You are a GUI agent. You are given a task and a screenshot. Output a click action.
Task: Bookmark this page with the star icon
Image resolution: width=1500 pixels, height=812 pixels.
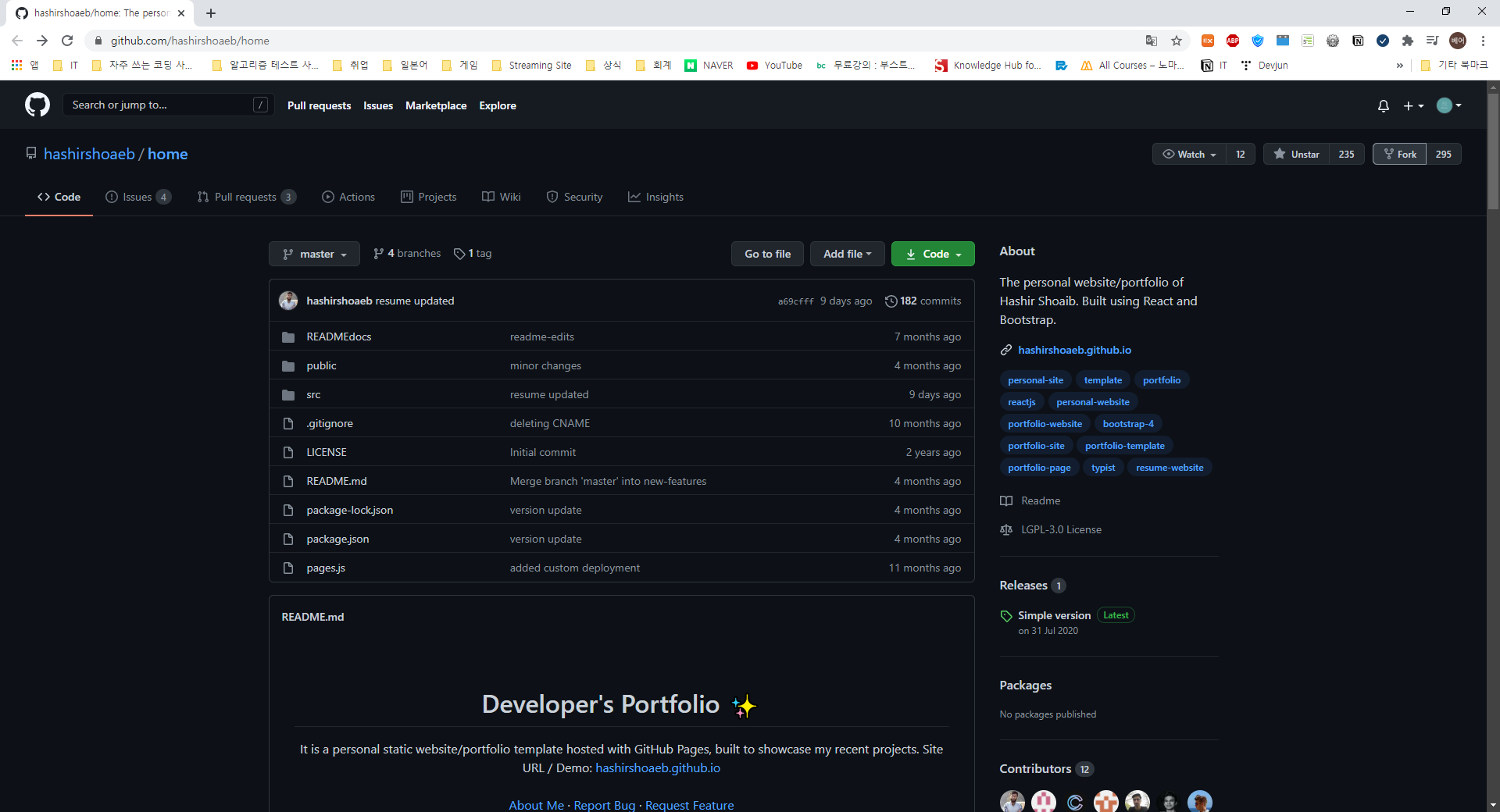pos(1176,41)
